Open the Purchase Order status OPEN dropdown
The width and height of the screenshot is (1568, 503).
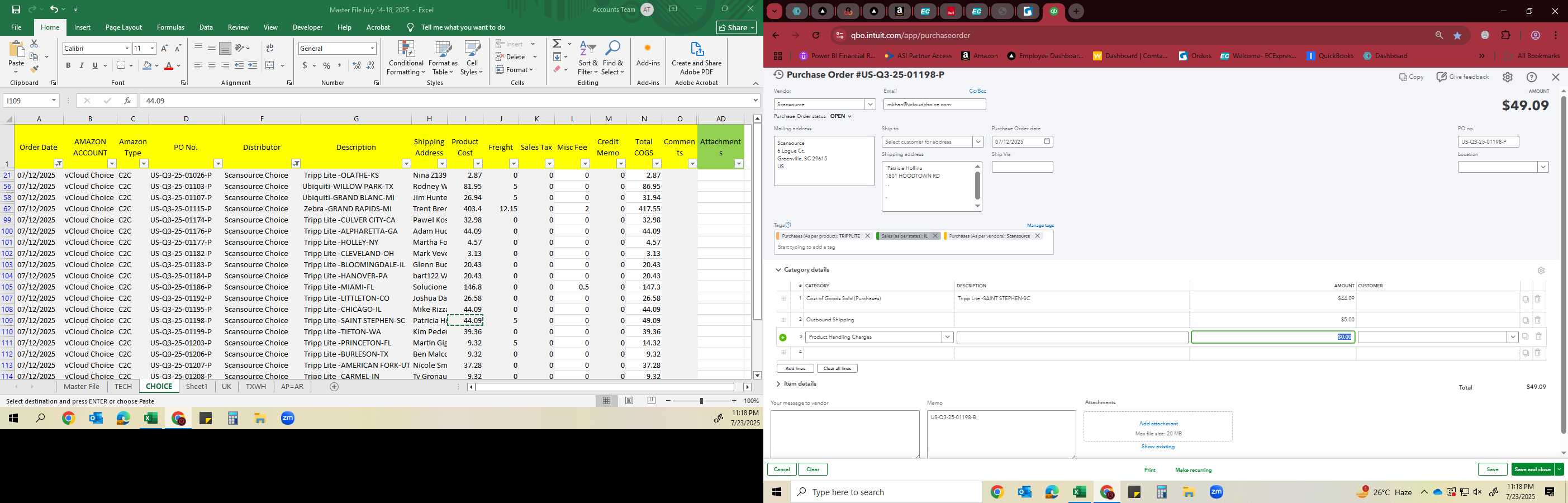tap(840, 116)
